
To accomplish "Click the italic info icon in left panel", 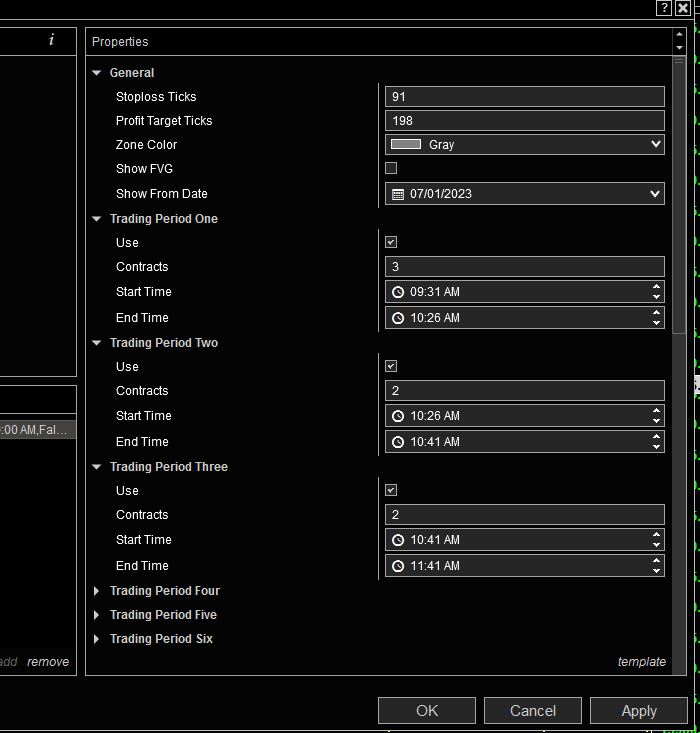I will pyautogui.click(x=51, y=40).
